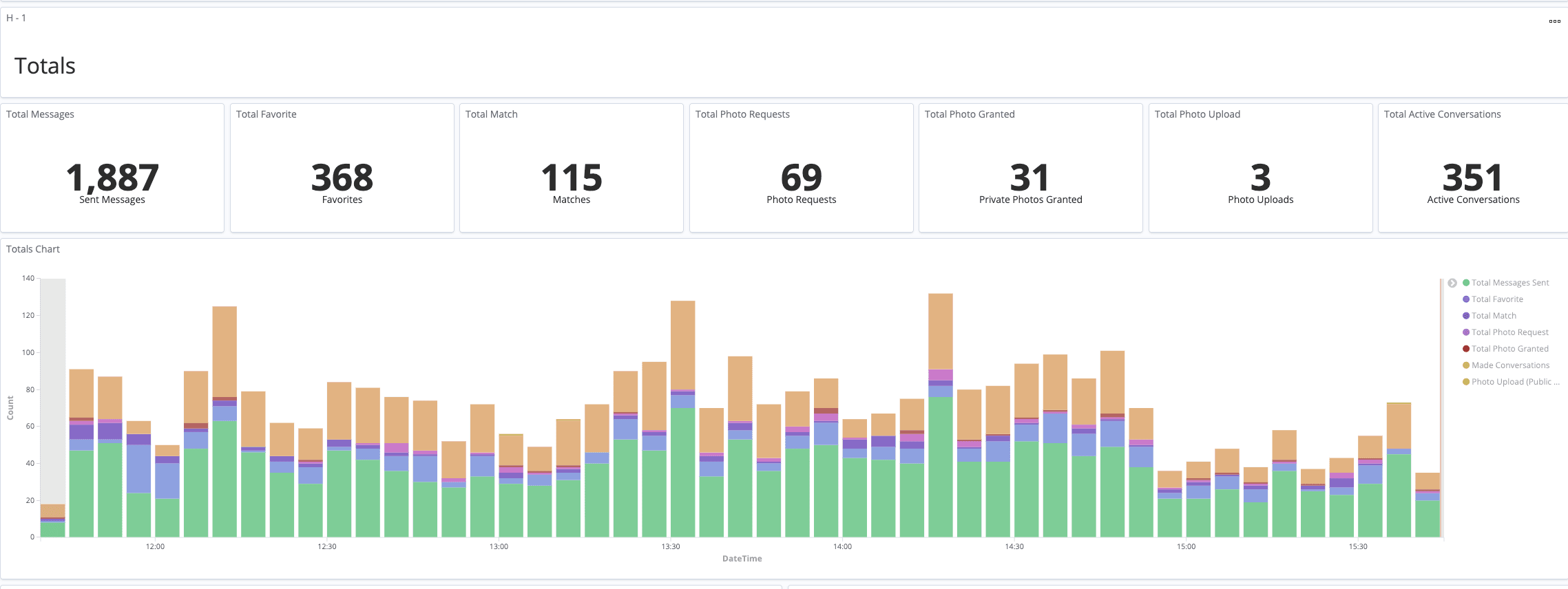Click the 115 Matches metric value
1568x589 pixels.
572,178
